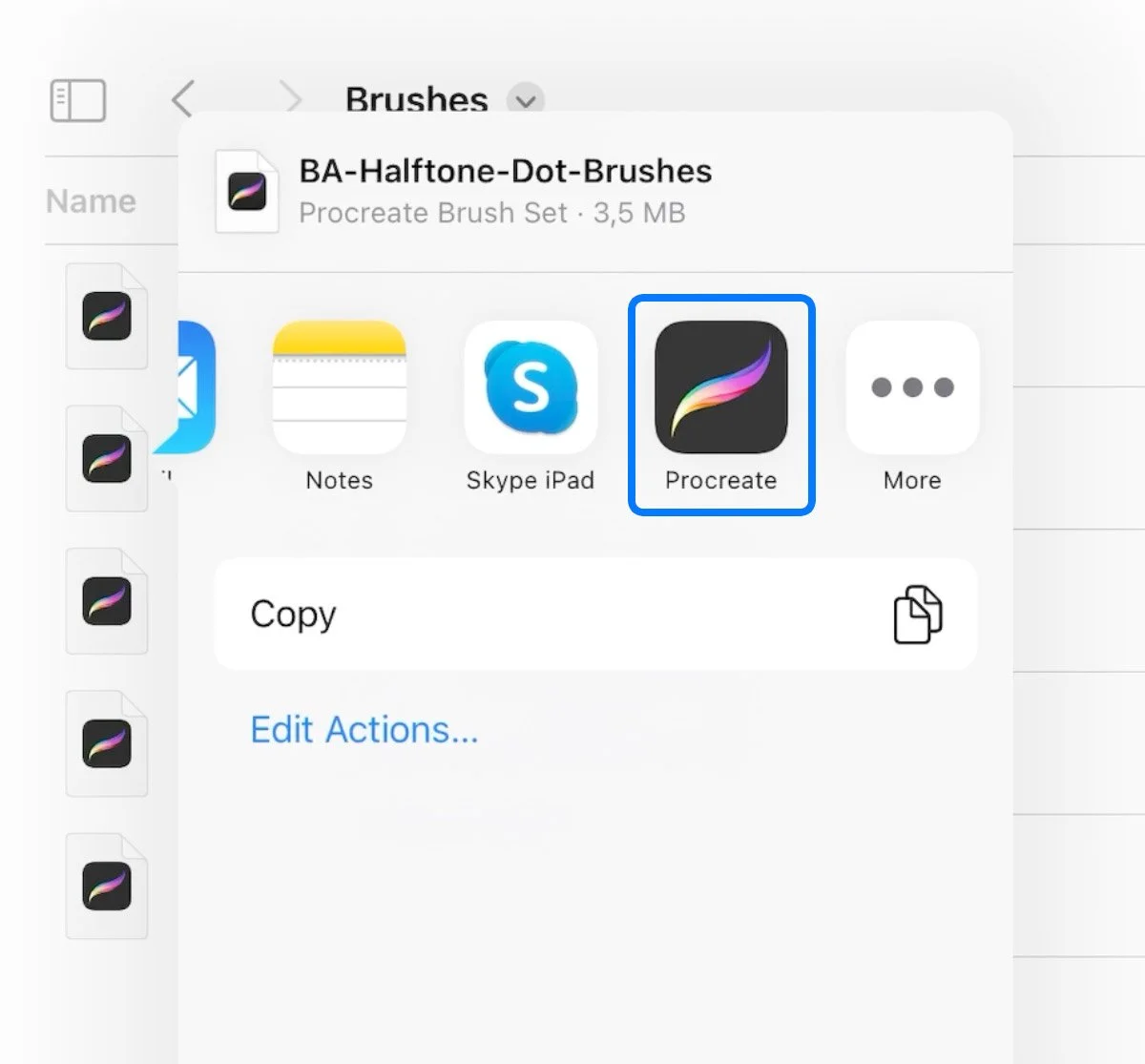Open Edit Actions settings
1145x1064 pixels.
(x=364, y=729)
